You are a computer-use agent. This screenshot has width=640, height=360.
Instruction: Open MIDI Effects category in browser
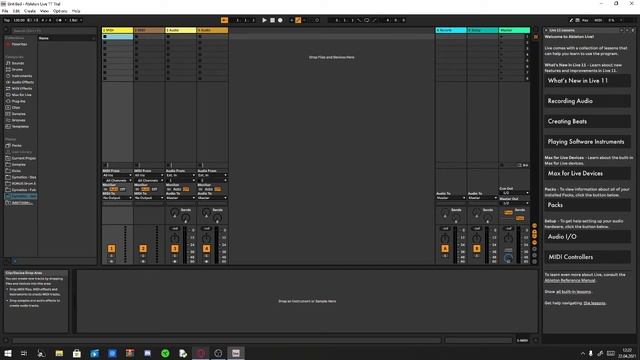(x=22, y=89)
